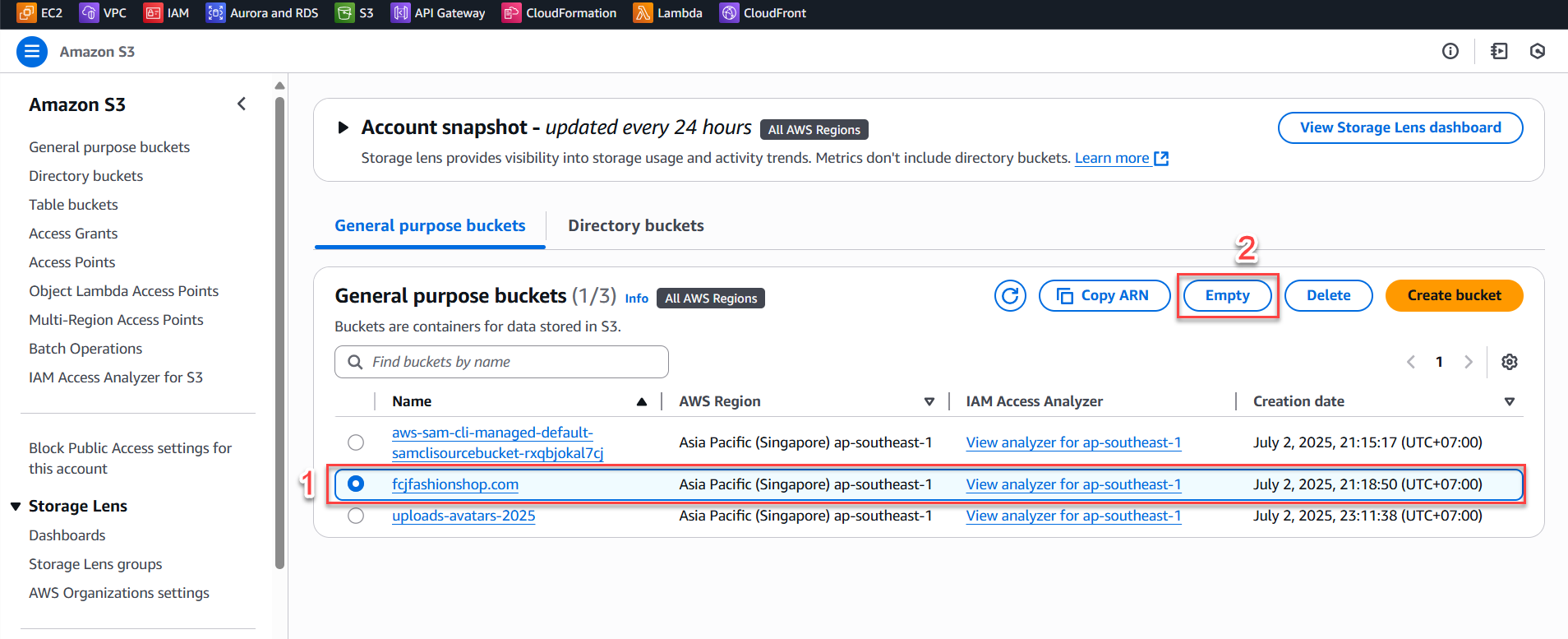The height and width of the screenshot is (639, 1568).
Task: Focus the Find buckets by name field
Action: pyautogui.click(x=501, y=362)
